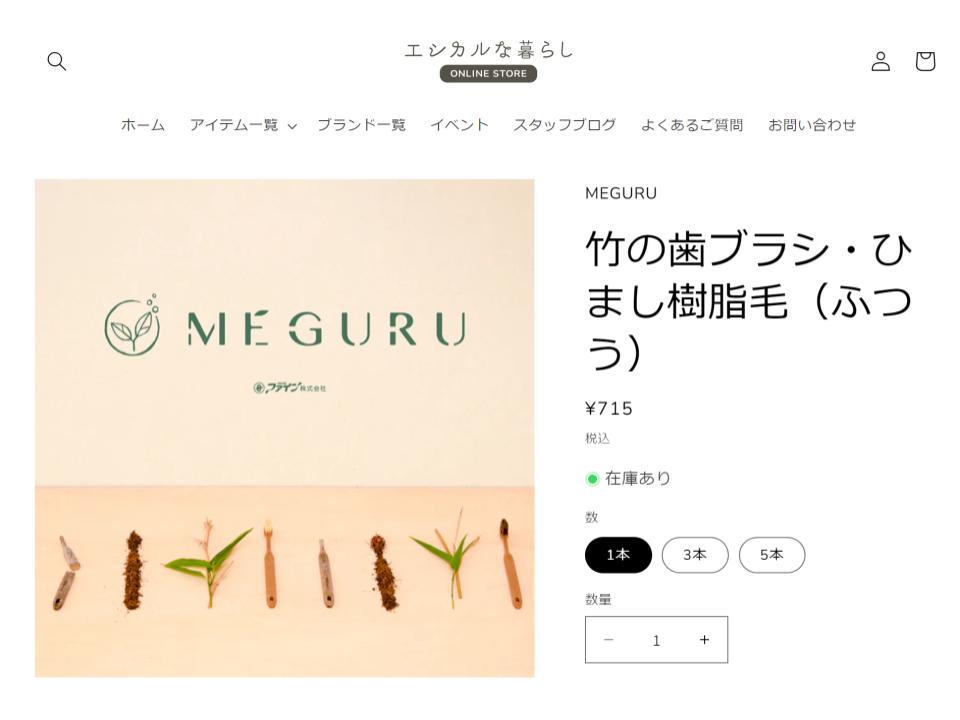Go to お問い合わせ contact page
The height and width of the screenshot is (720, 960).
(x=812, y=125)
